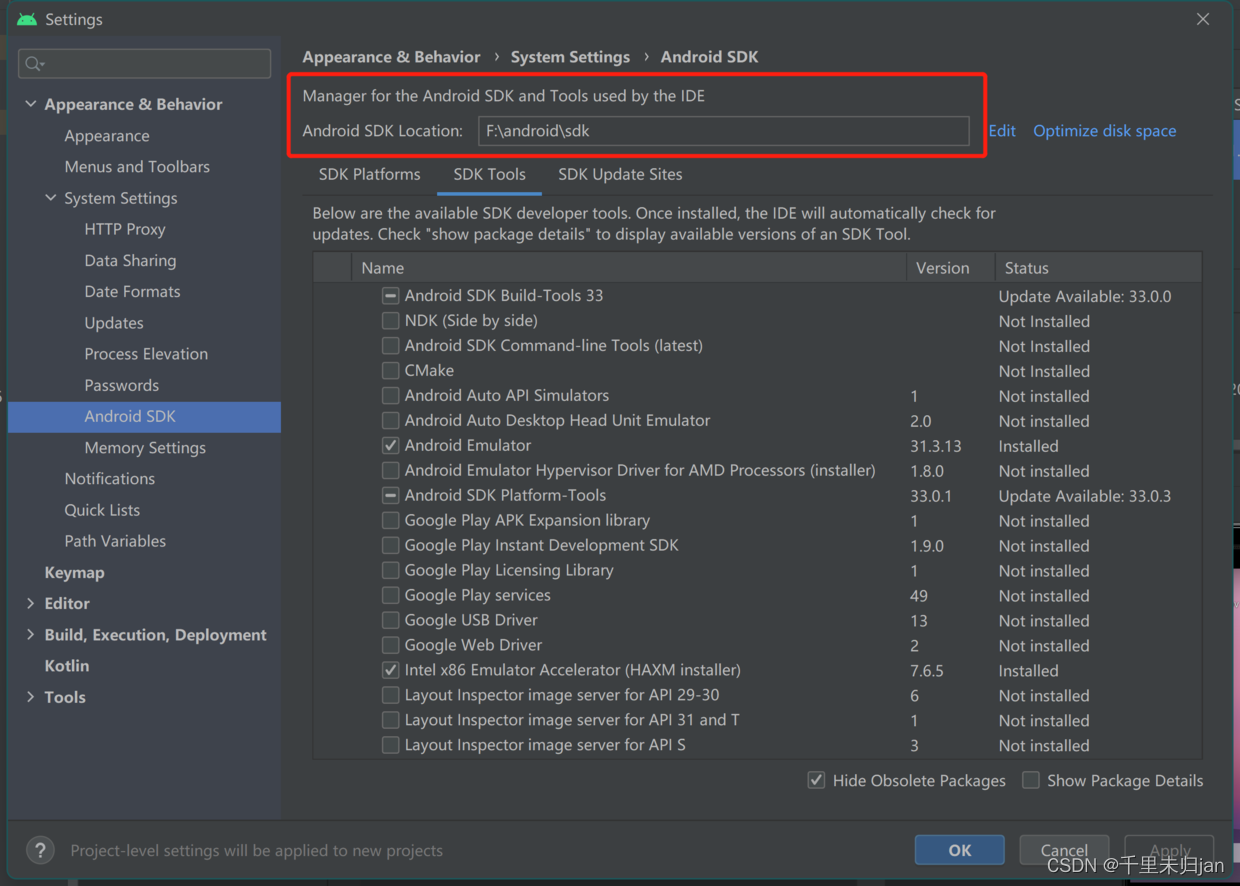This screenshot has width=1240, height=886.
Task: Click the Android SDK Location field
Action: [x=724, y=131]
